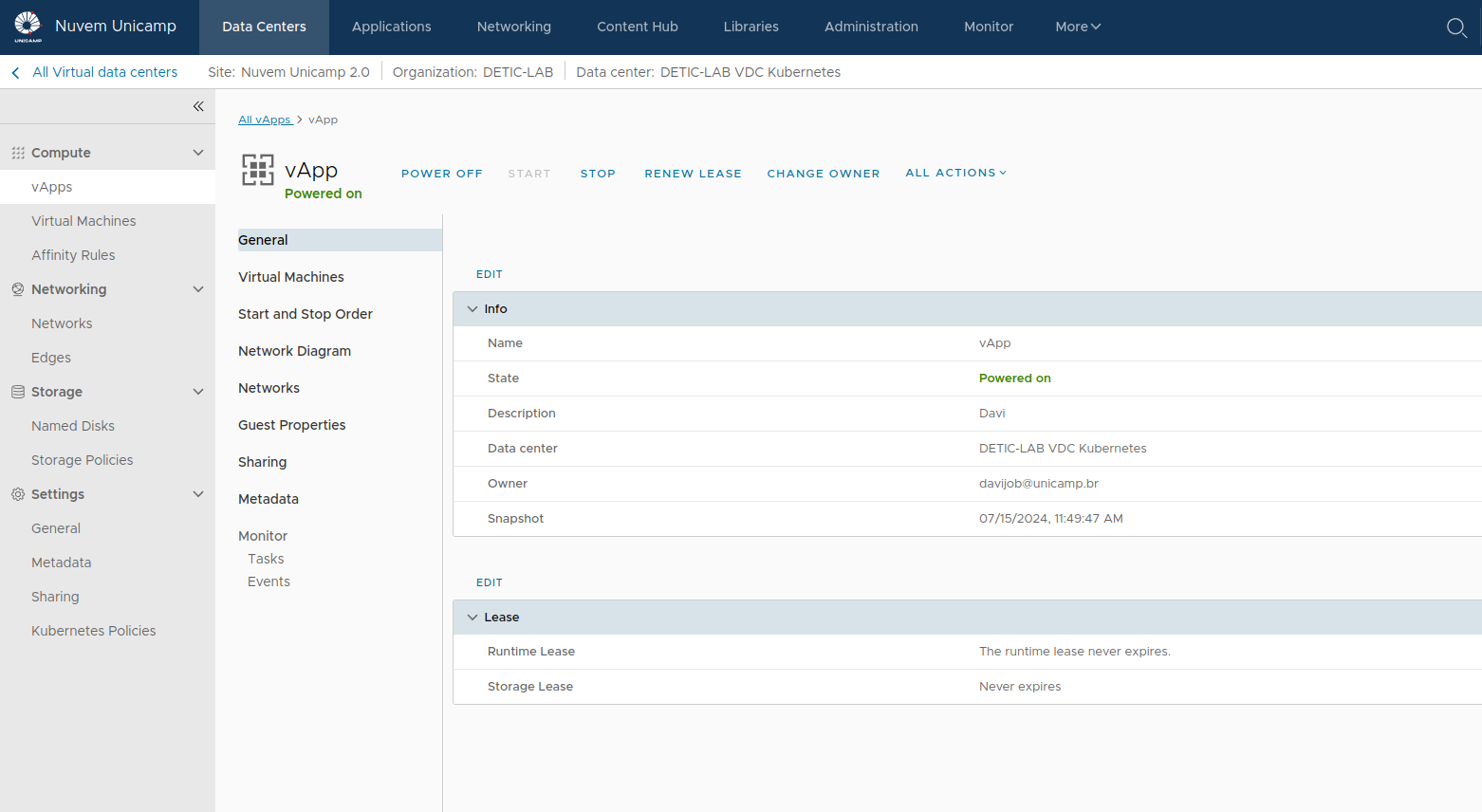Open the More menu dropdown
This screenshot has width=1482, height=812.
tap(1078, 27)
